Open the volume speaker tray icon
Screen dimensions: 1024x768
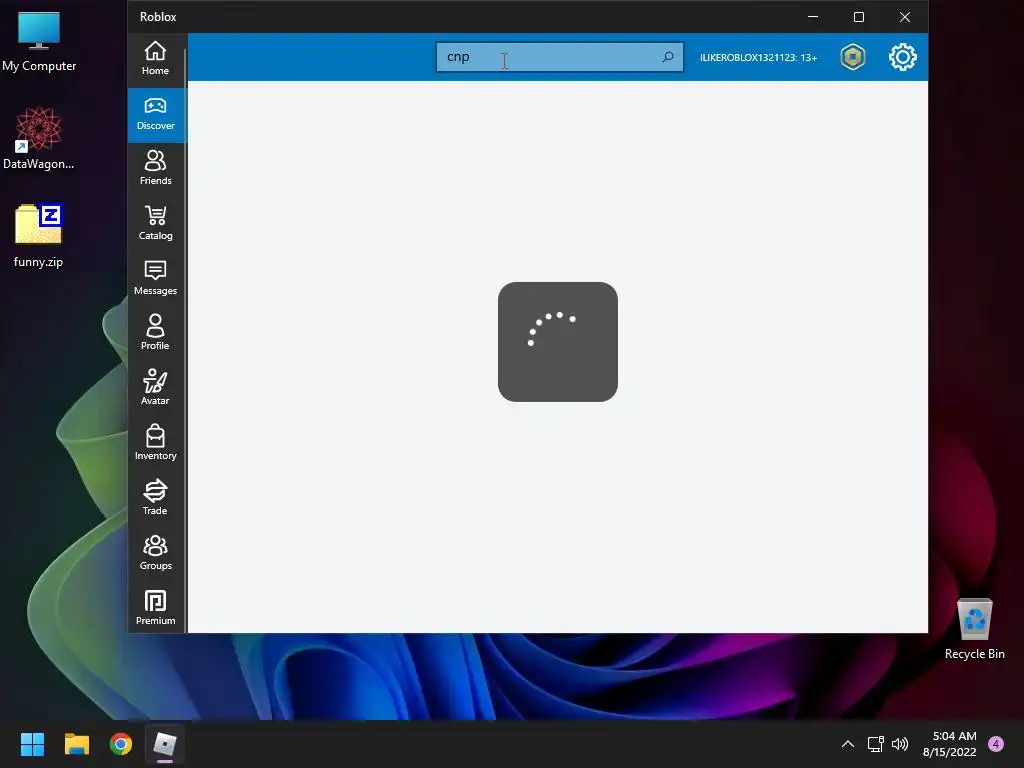coord(900,744)
